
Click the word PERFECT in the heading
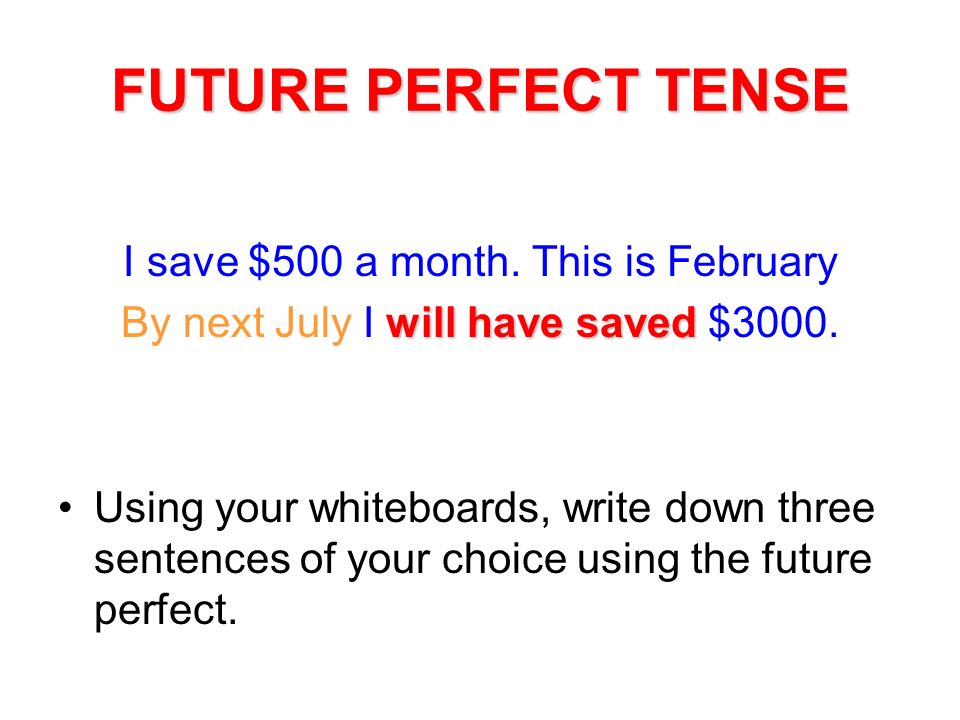pos(503,89)
